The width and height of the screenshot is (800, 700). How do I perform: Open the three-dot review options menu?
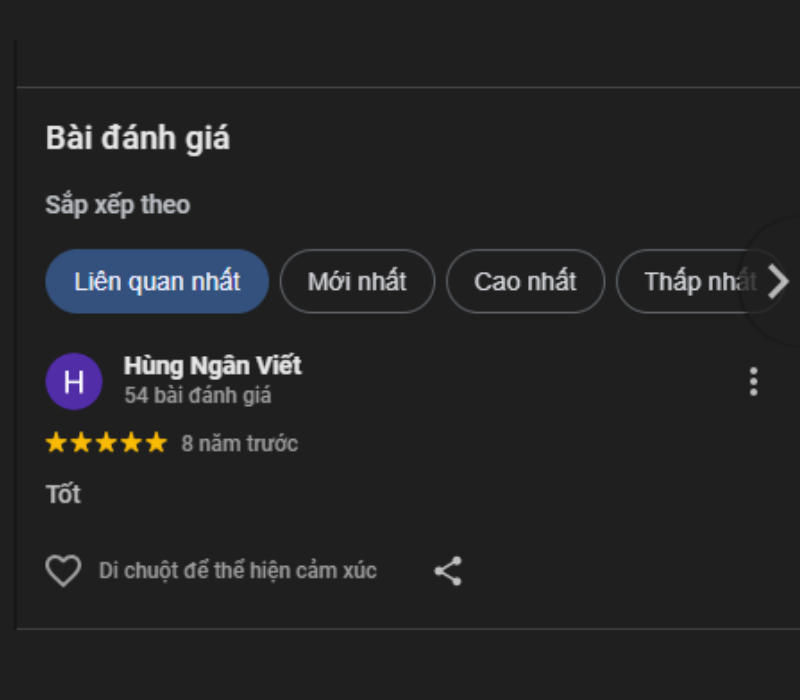753,381
